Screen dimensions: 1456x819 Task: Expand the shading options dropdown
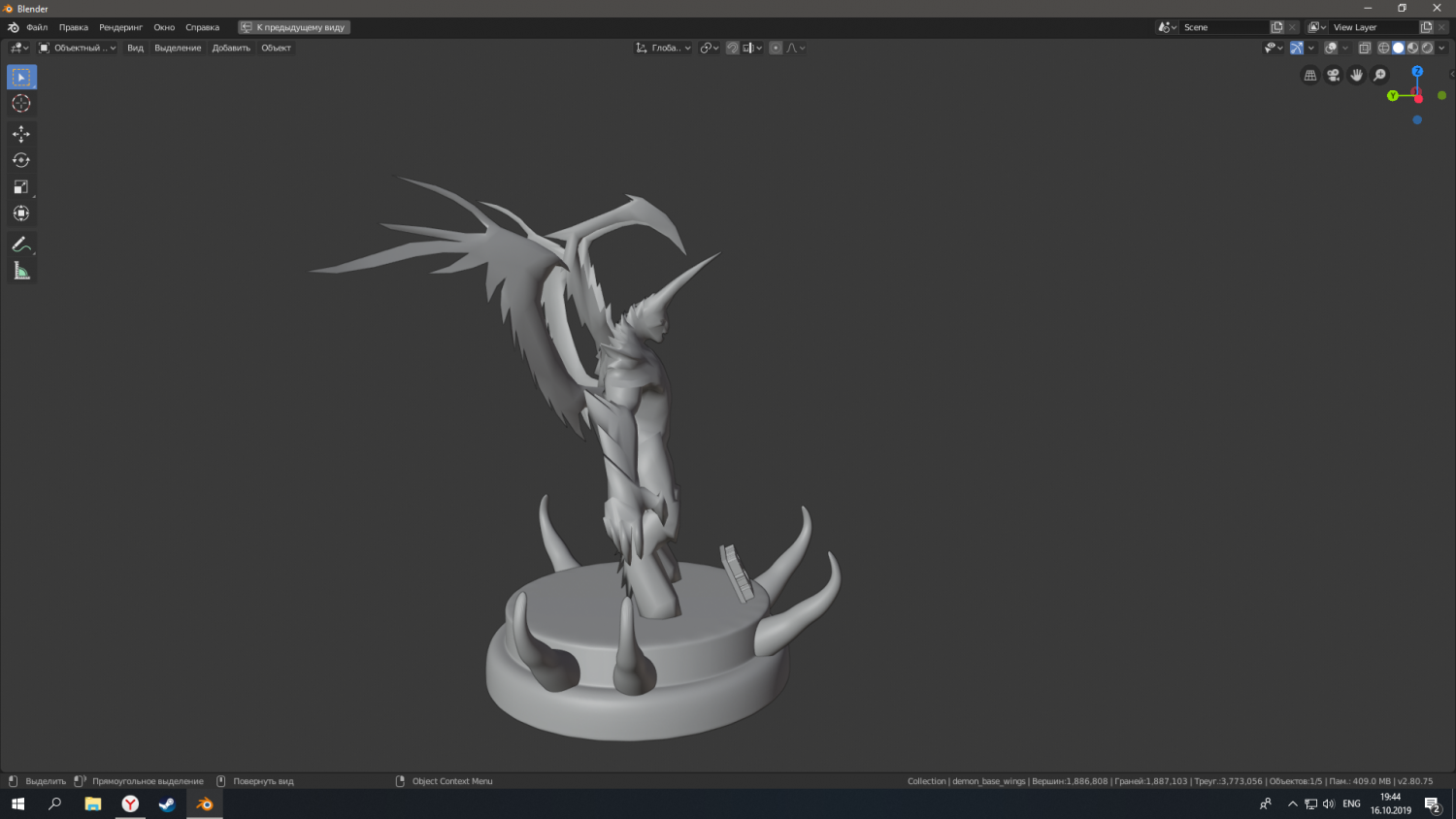click(1442, 48)
